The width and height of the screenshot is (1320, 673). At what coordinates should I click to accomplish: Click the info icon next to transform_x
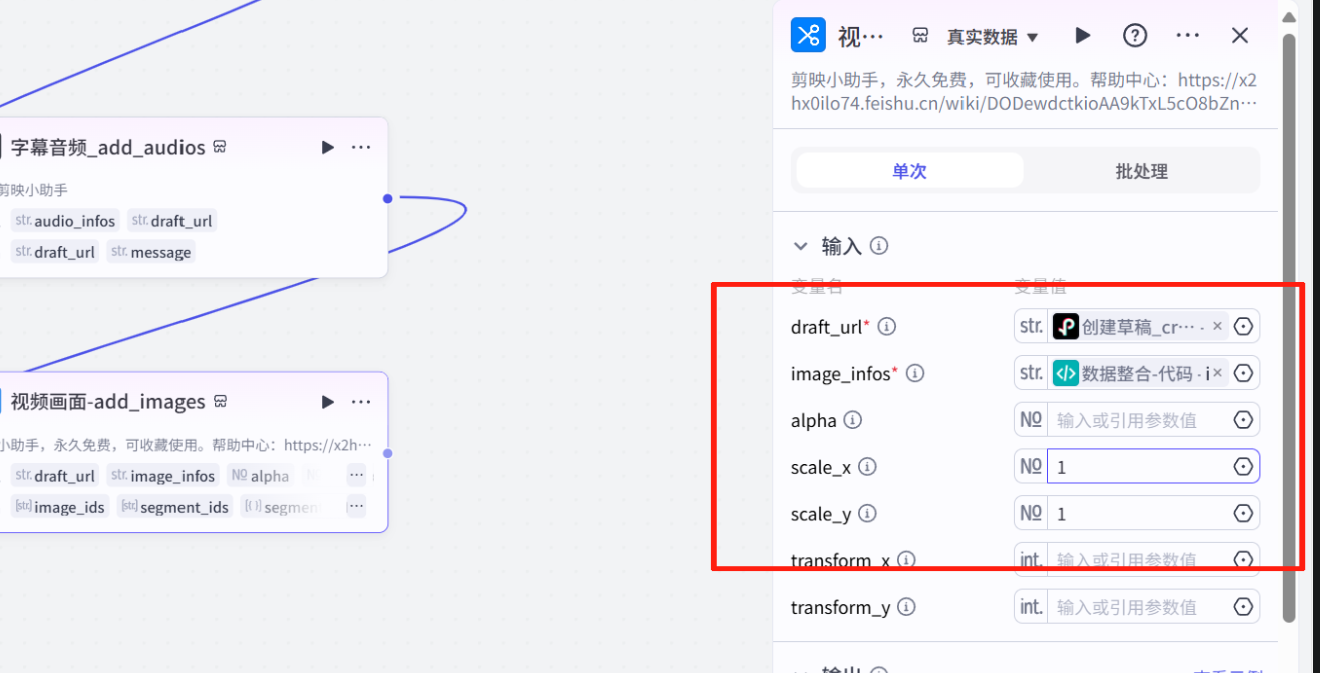(x=906, y=561)
